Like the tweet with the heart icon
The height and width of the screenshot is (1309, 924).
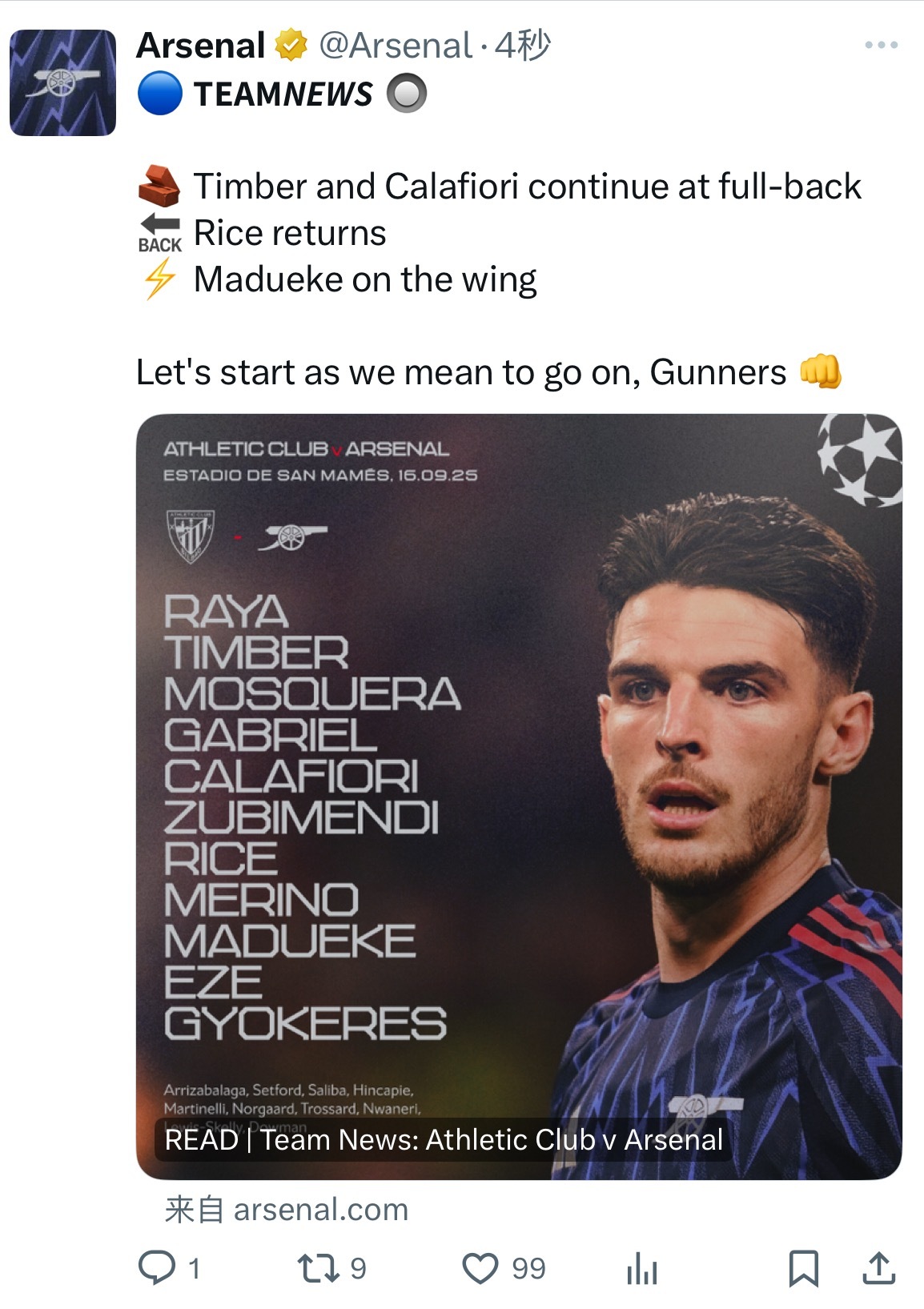click(480, 1269)
